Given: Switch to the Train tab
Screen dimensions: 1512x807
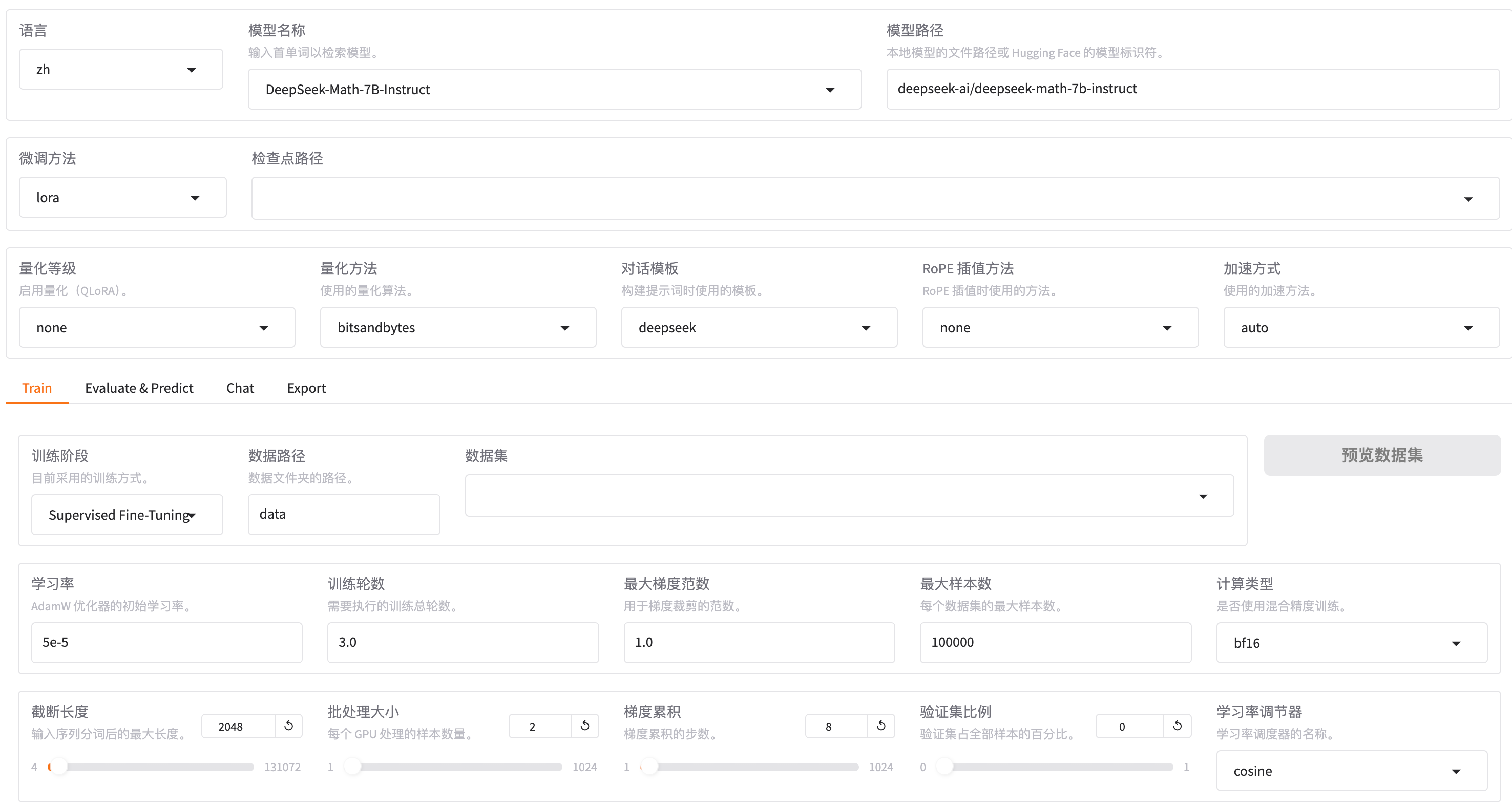Looking at the screenshot, I should click(x=37, y=388).
